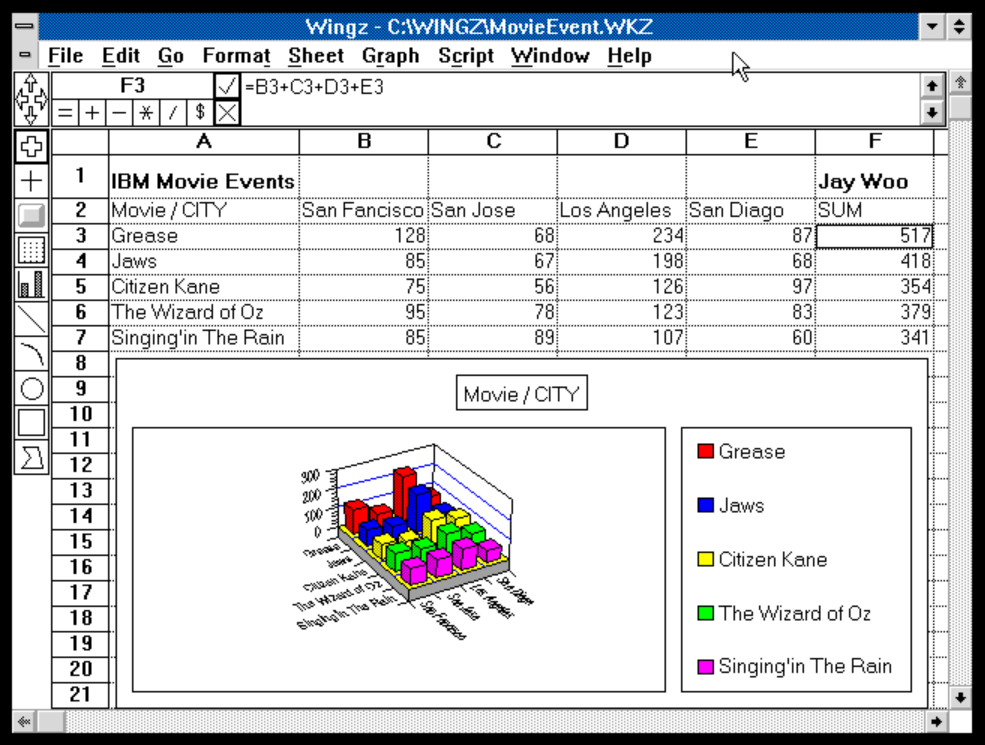Open the Edit menu

(121, 56)
